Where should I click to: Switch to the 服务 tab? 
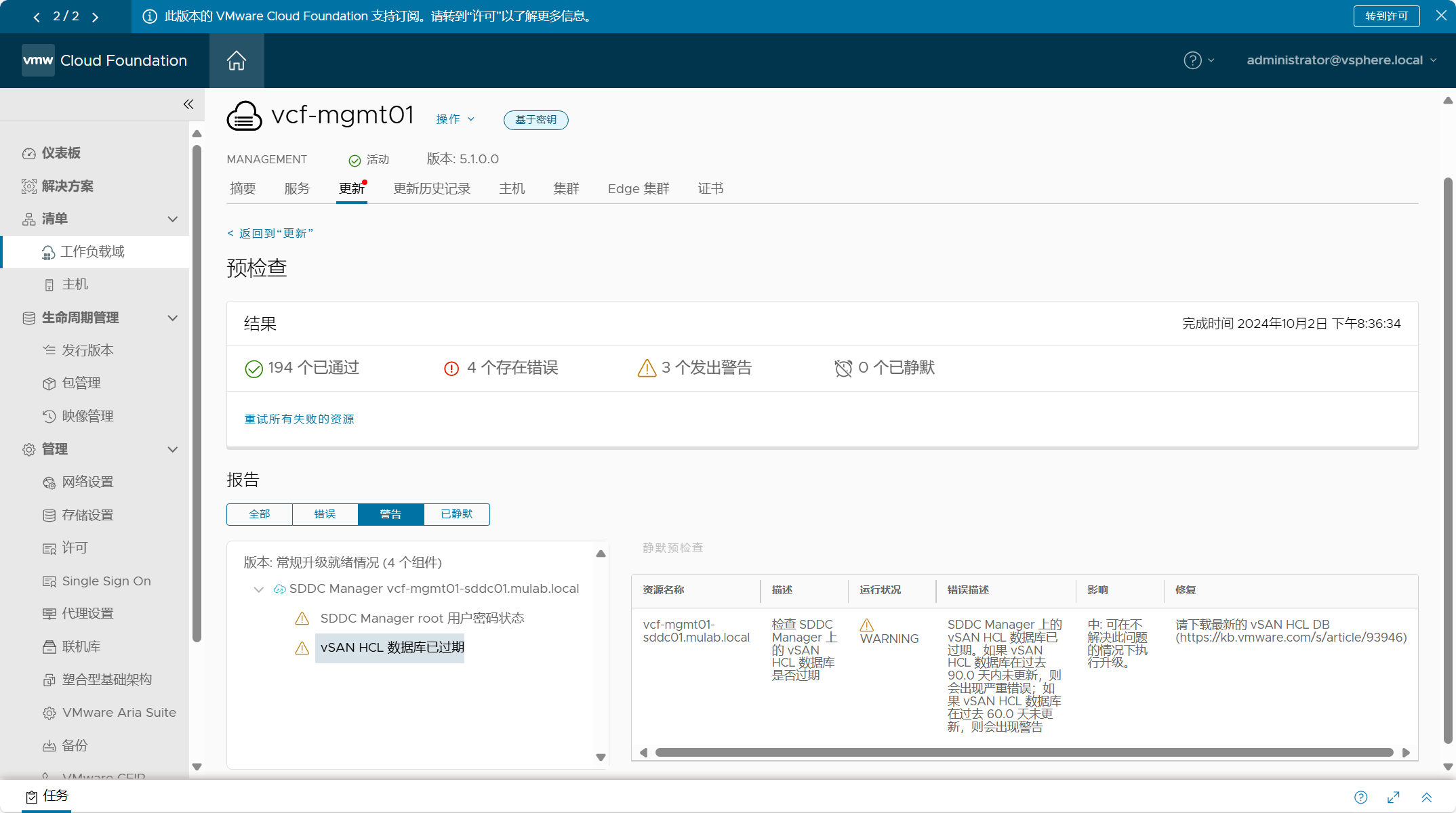[297, 188]
